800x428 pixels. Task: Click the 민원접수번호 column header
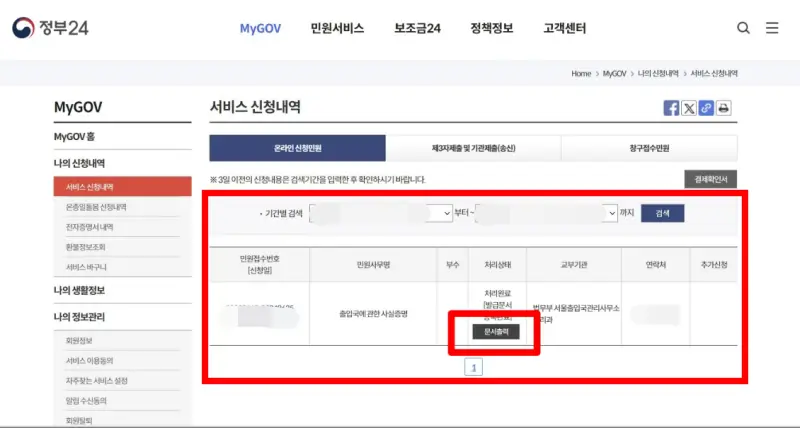click(260, 264)
